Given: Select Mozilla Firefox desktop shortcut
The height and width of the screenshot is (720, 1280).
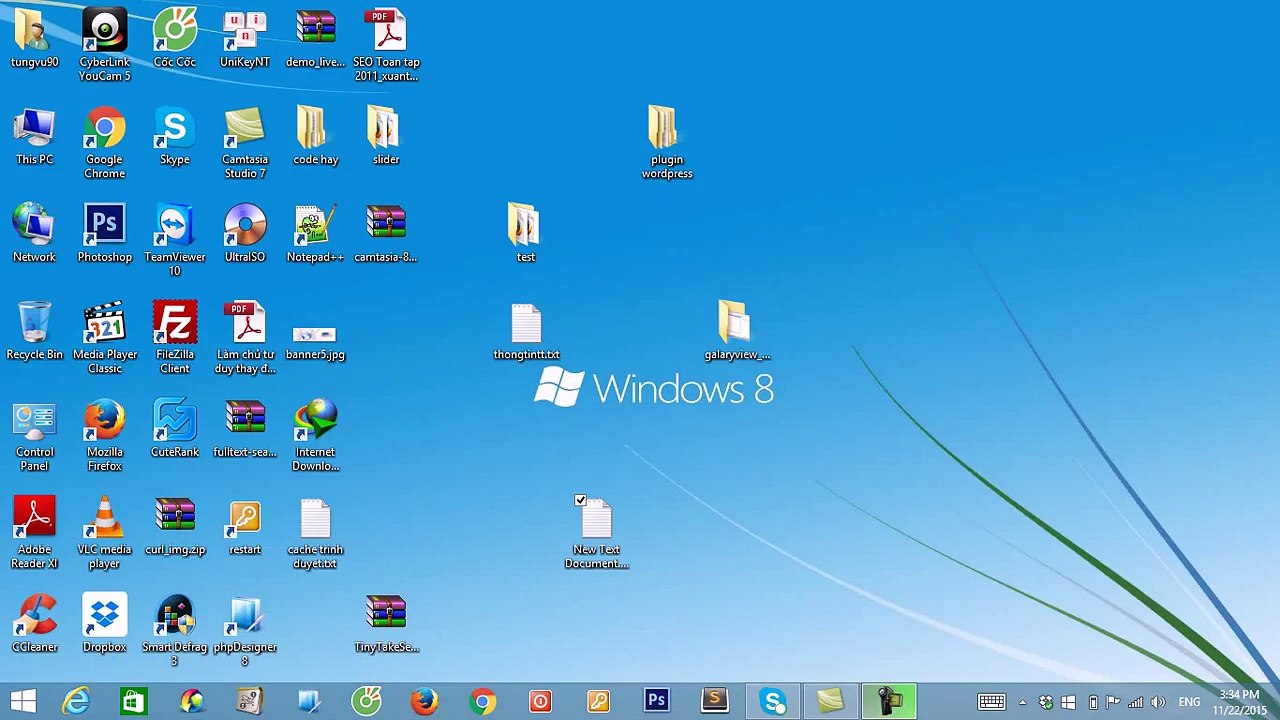Looking at the screenshot, I should 105,436.
